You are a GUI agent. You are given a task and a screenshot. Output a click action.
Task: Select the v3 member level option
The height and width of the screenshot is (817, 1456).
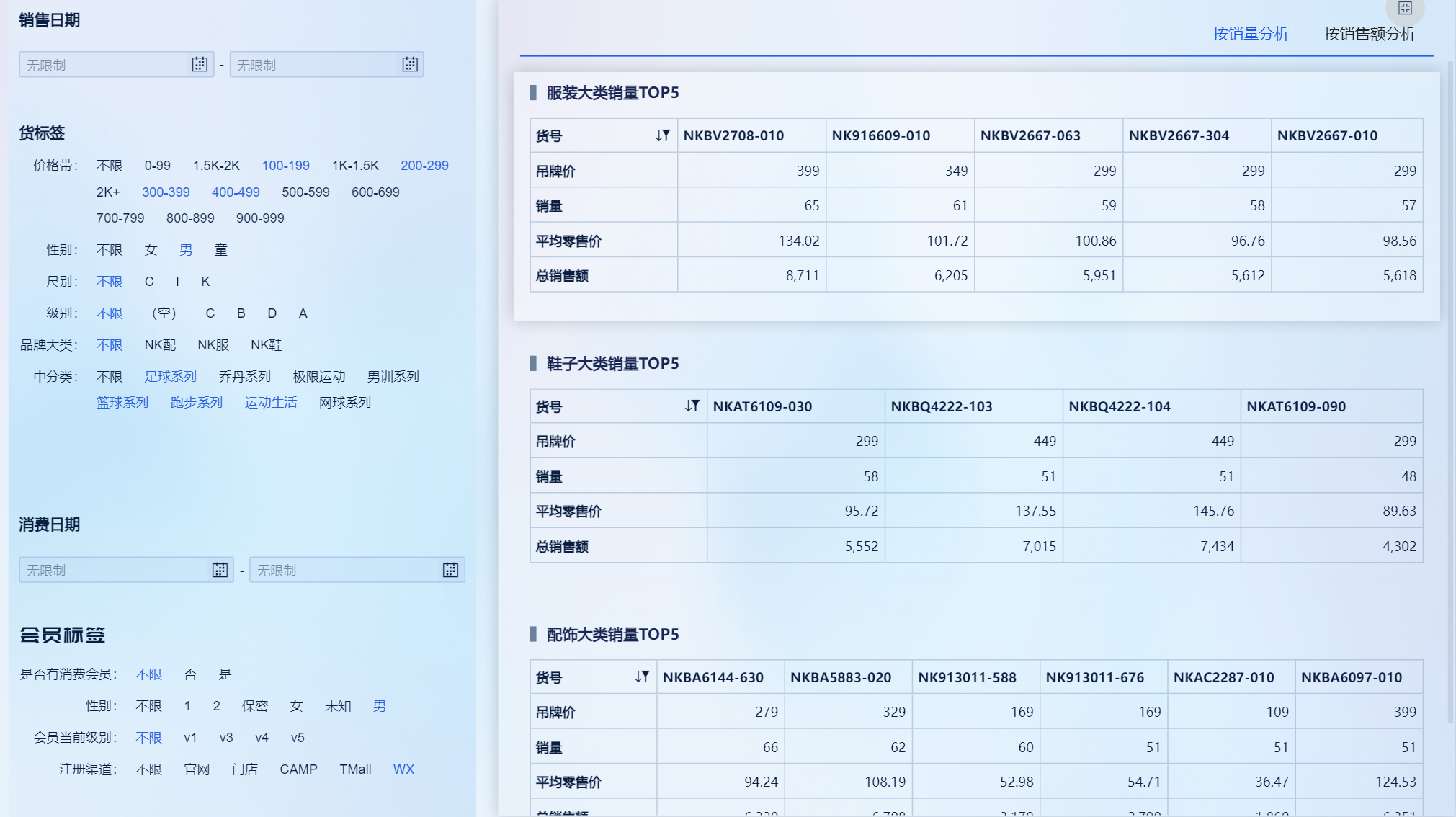pyautogui.click(x=226, y=738)
